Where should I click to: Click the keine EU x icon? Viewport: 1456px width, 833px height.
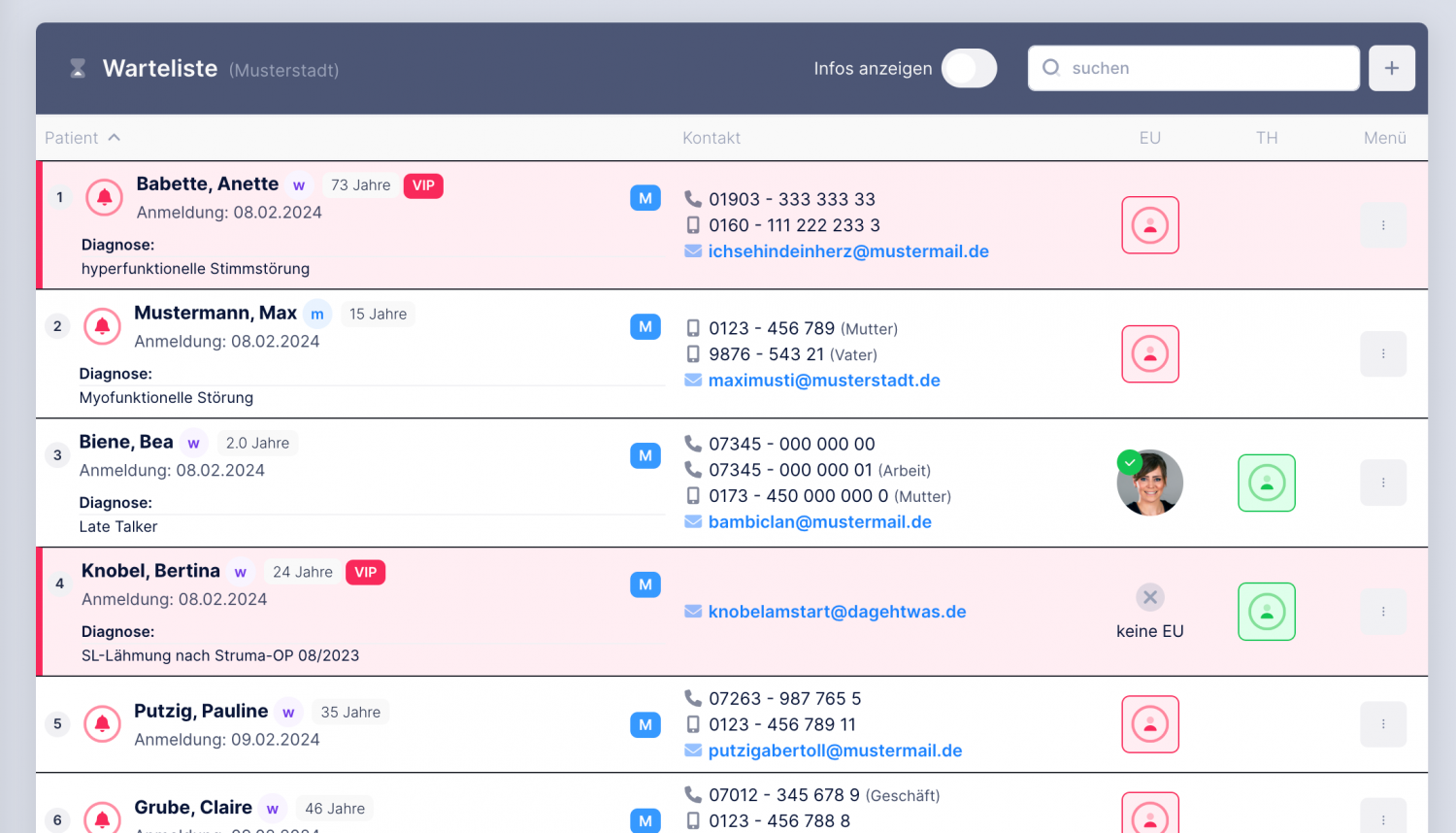tap(1150, 597)
